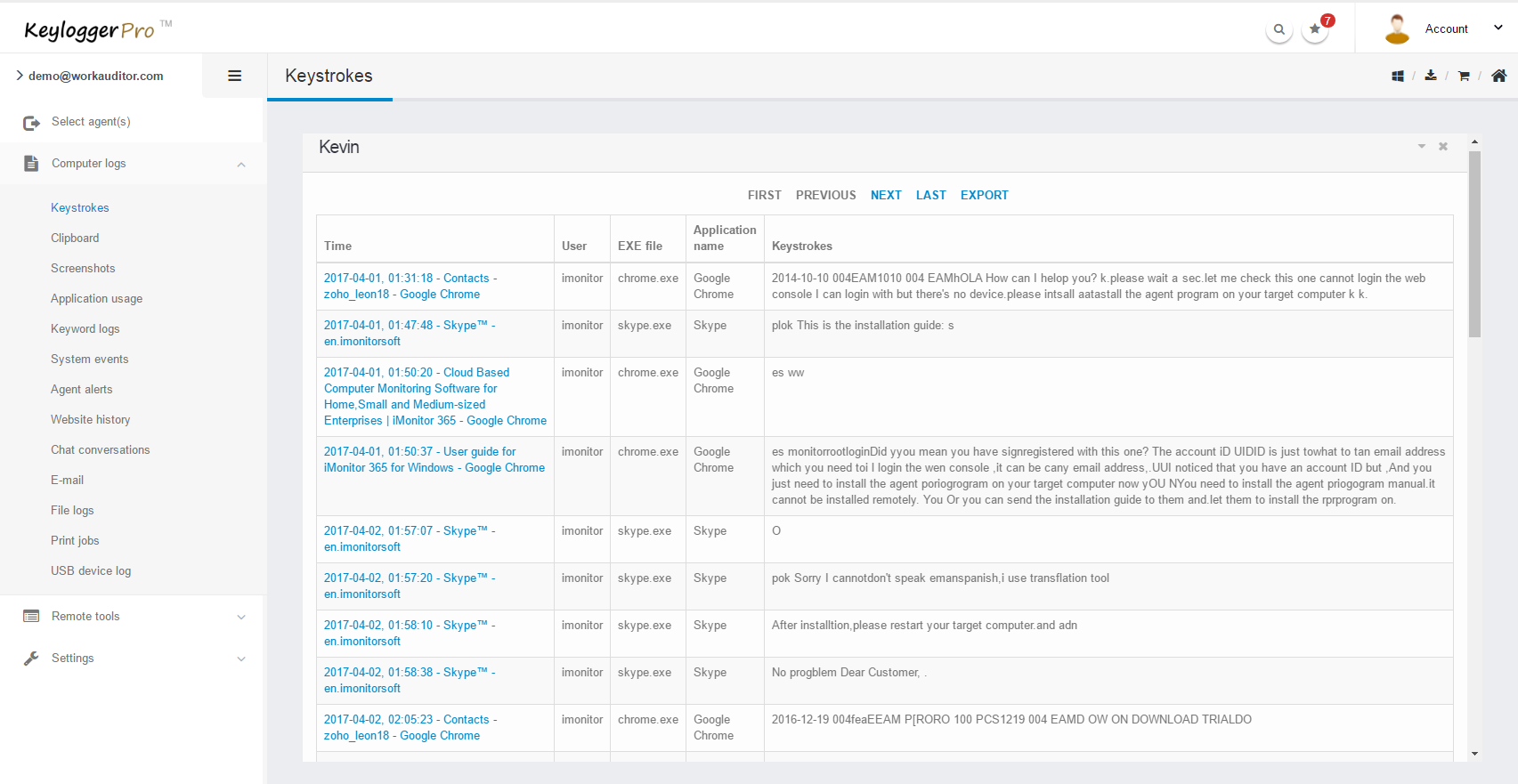The width and height of the screenshot is (1518, 784).
Task: Click Select agent(s) in the sidebar
Action: click(x=91, y=122)
